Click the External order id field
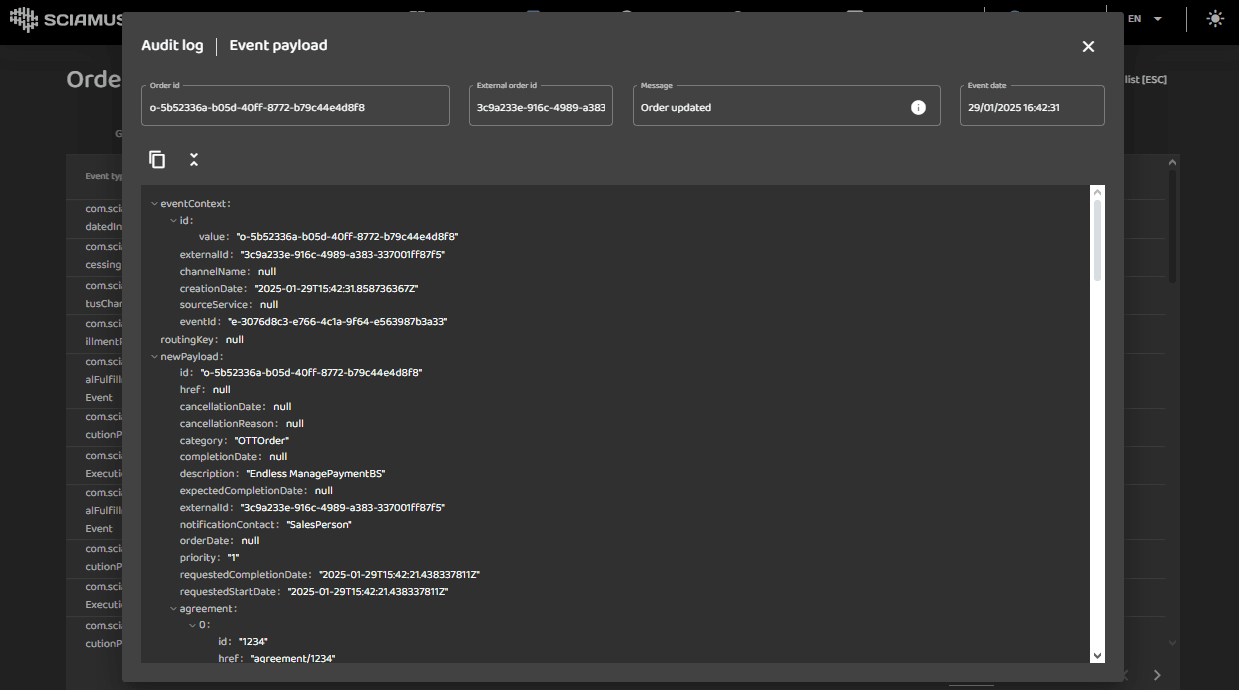This screenshot has height=690, width=1239. 540,107
